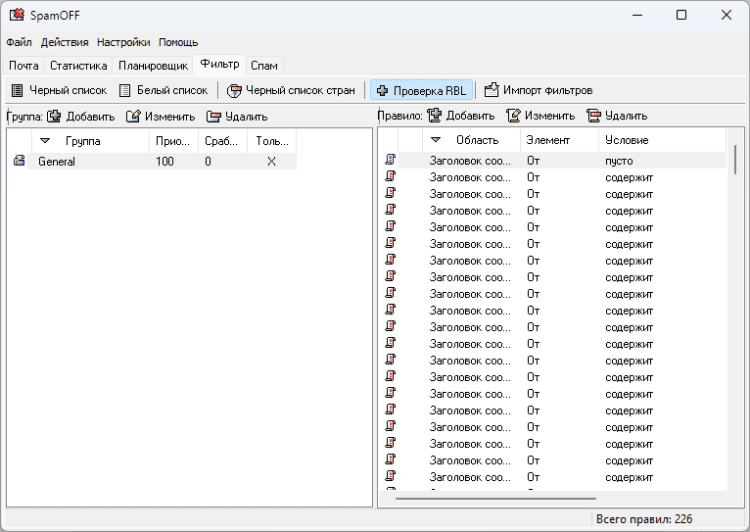The image size is (750, 532).
Task: Open the Файл menu
Action: (19, 42)
